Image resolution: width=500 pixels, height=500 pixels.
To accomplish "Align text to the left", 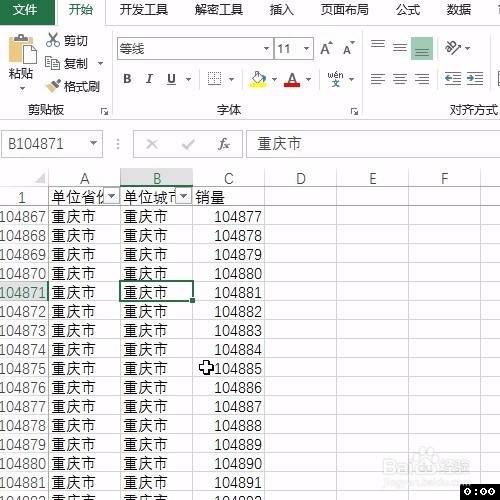I will click(x=378, y=79).
